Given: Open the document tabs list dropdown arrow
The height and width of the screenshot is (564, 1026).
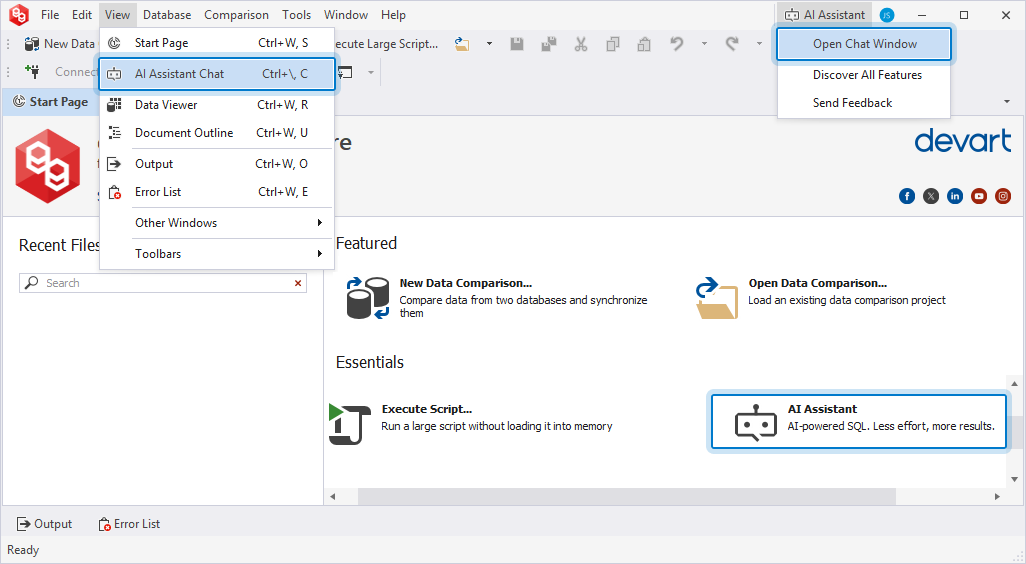Looking at the screenshot, I should [x=1006, y=101].
